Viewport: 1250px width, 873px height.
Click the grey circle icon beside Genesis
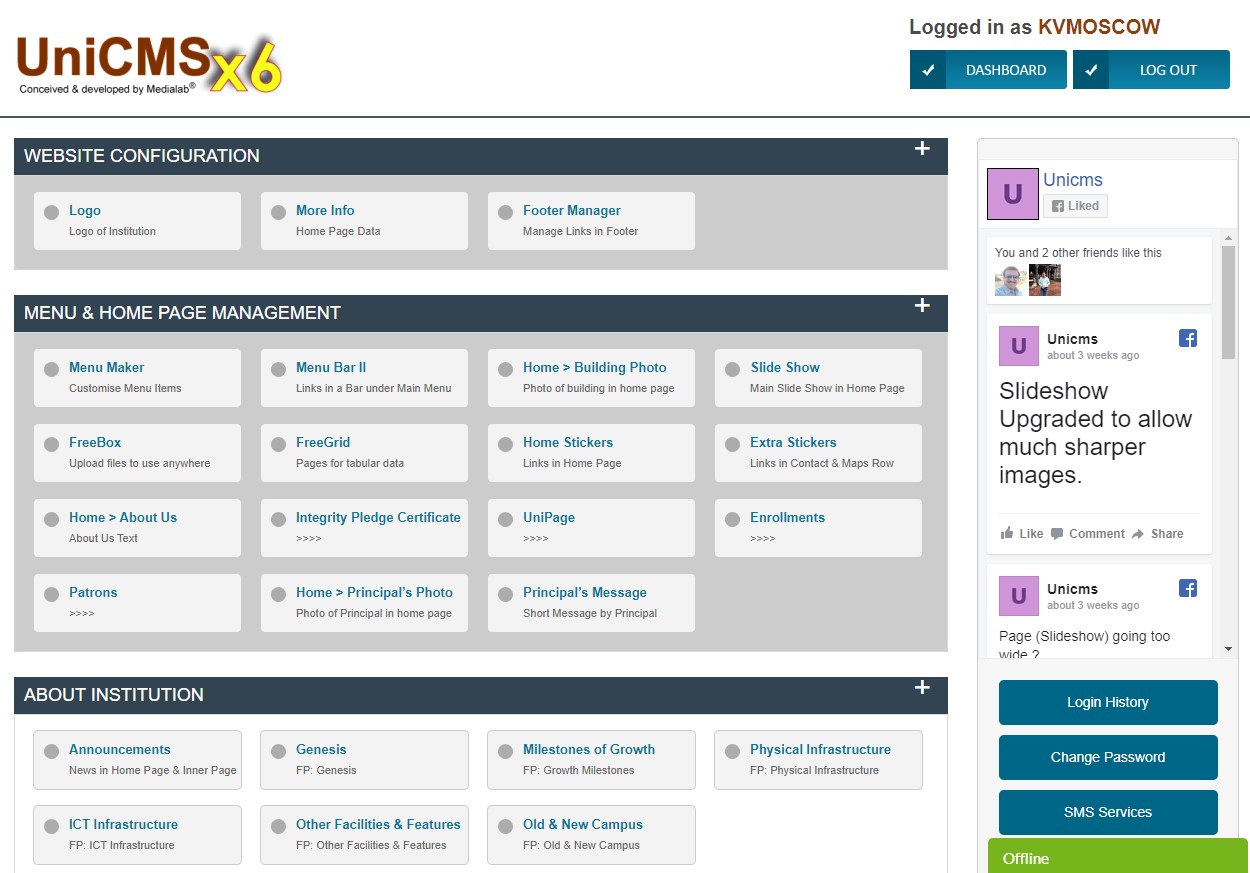[x=279, y=751]
